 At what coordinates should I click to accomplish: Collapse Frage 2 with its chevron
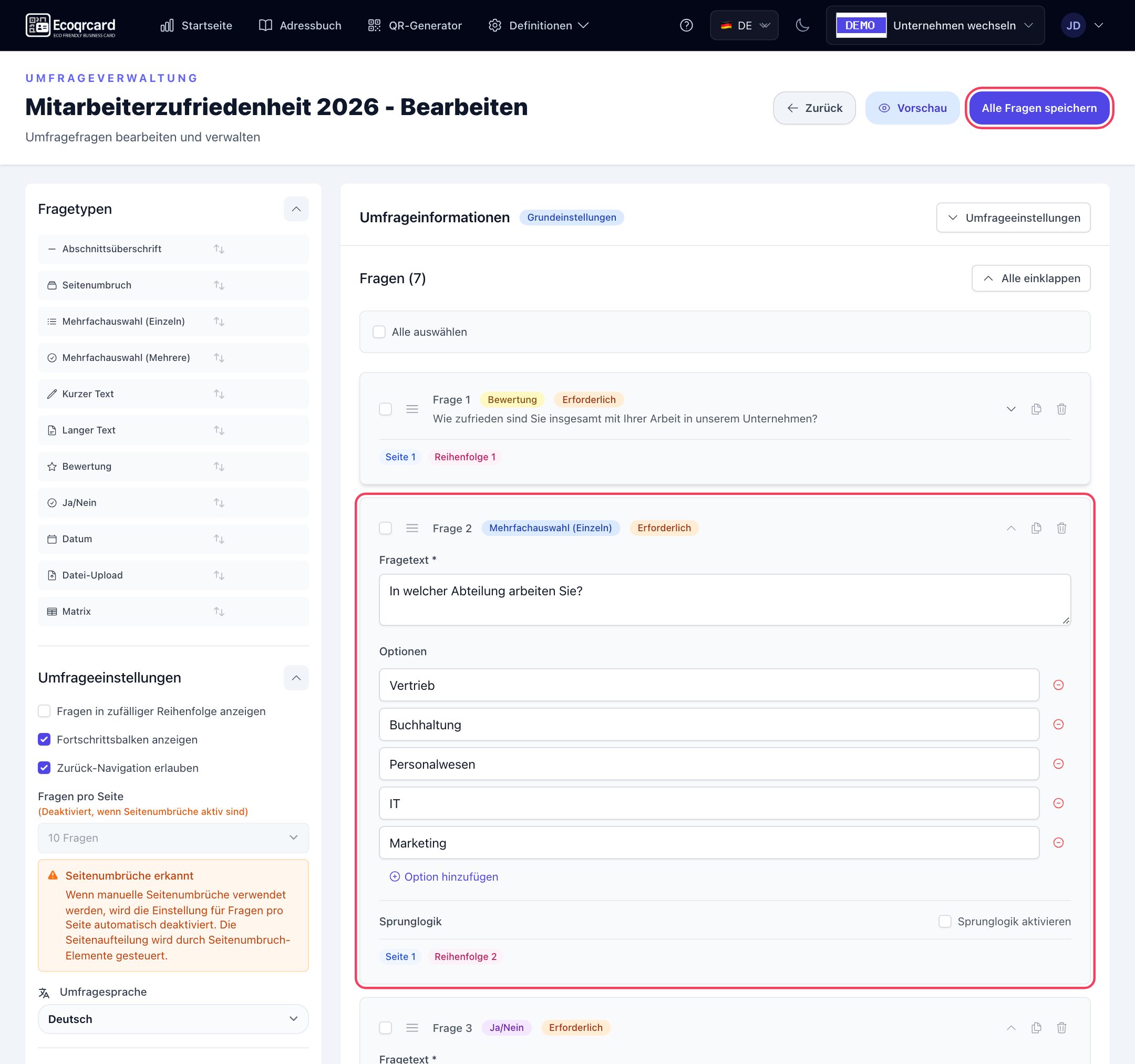coord(1011,528)
